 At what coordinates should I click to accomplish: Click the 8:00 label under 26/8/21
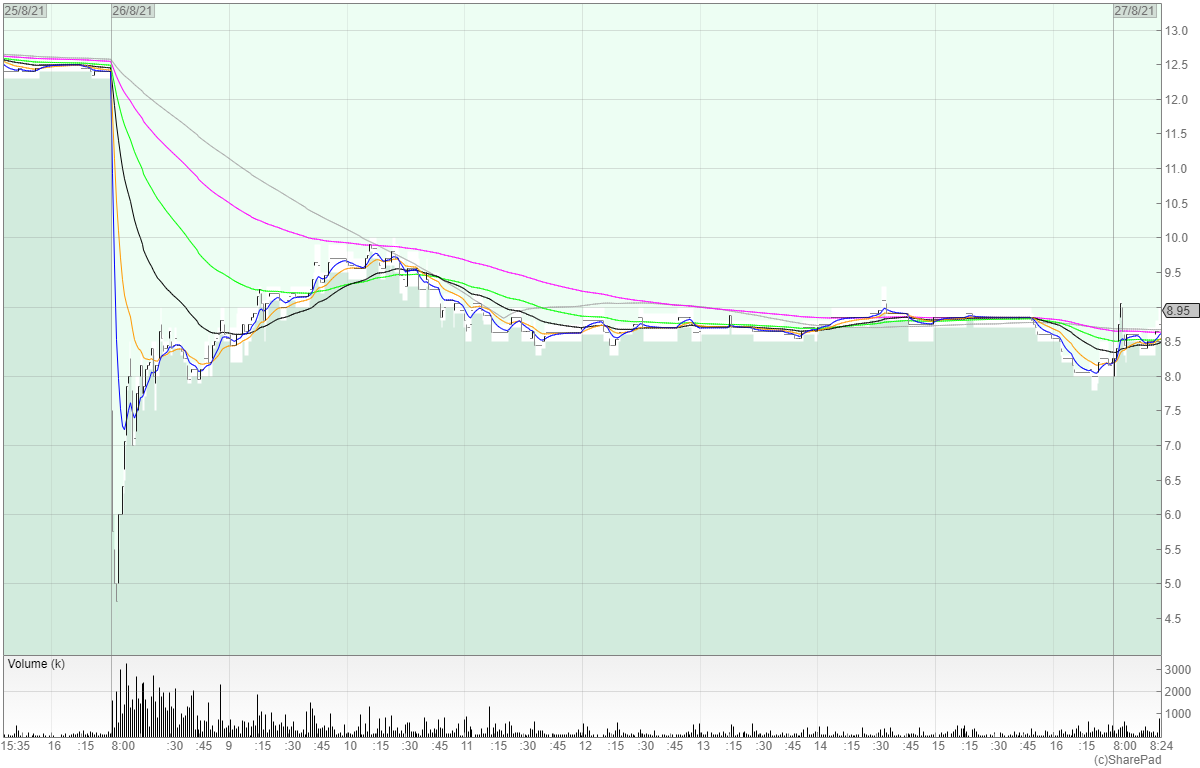click(122, 746)
